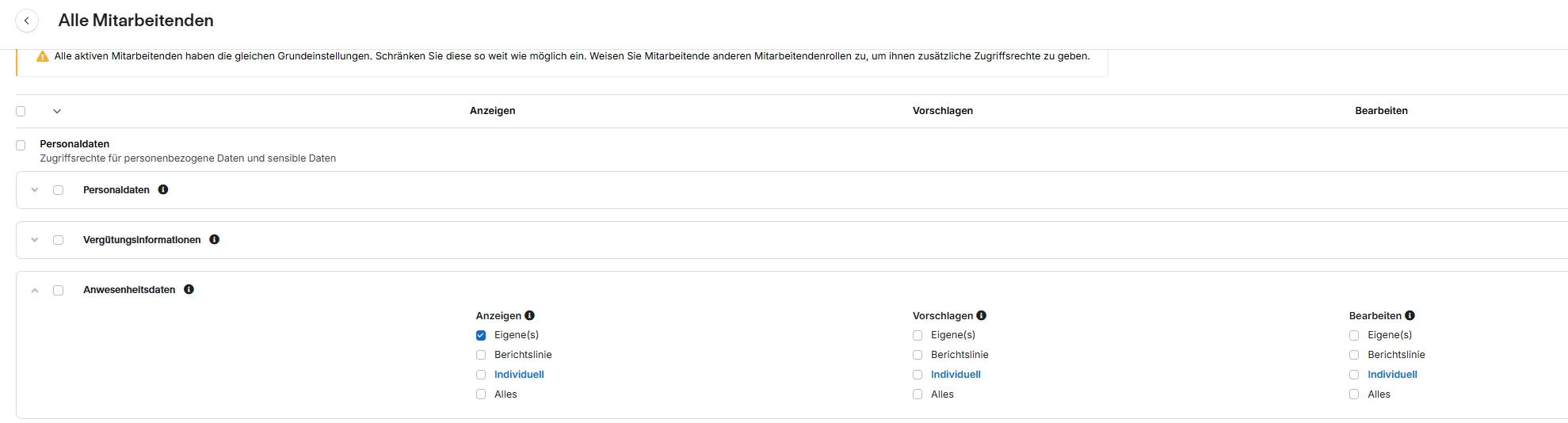Check Individuell checkbox under Bearbeiten
The height and width of the screenshot is (423, 1568).
click(x=1354, y=375)
